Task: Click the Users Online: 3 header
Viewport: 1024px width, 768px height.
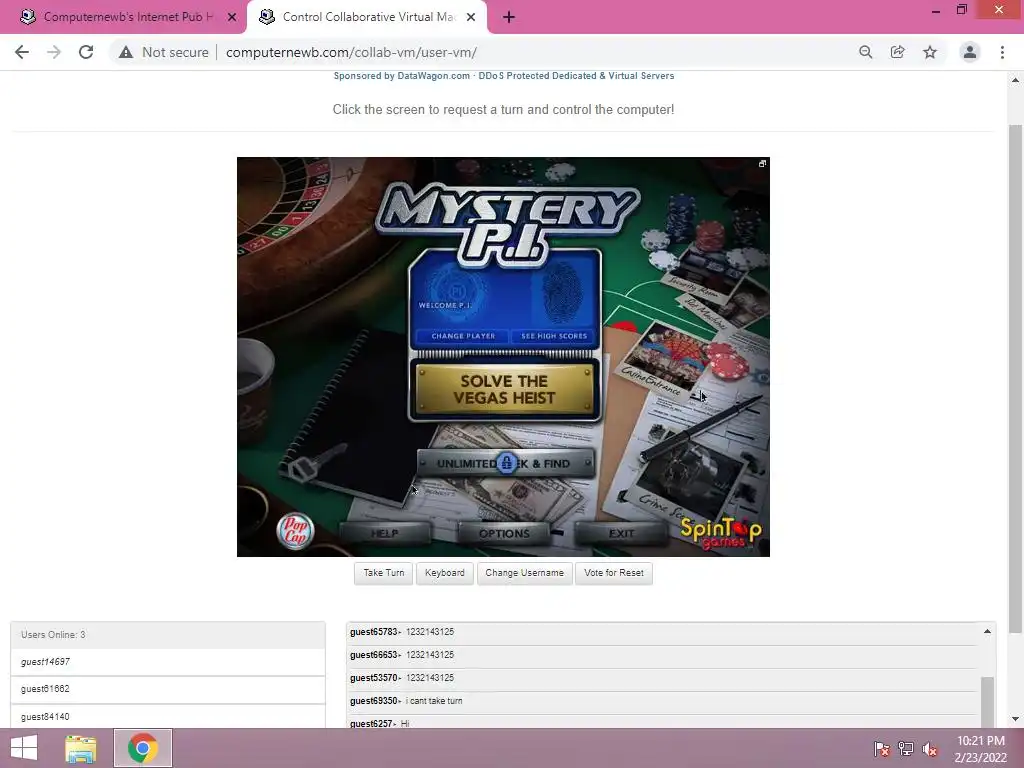Action: point(168,635)
